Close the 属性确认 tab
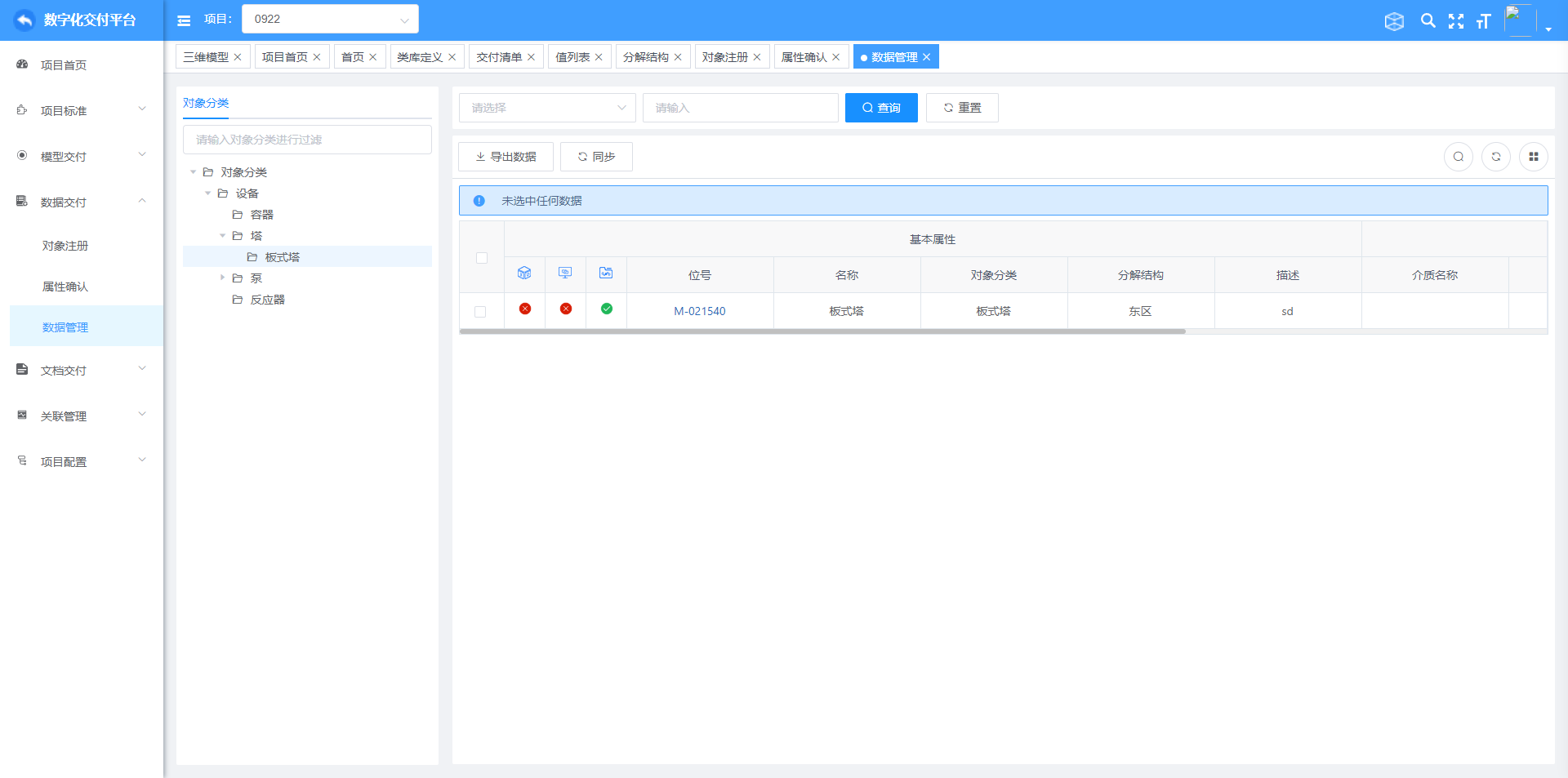 click(835, 57)
